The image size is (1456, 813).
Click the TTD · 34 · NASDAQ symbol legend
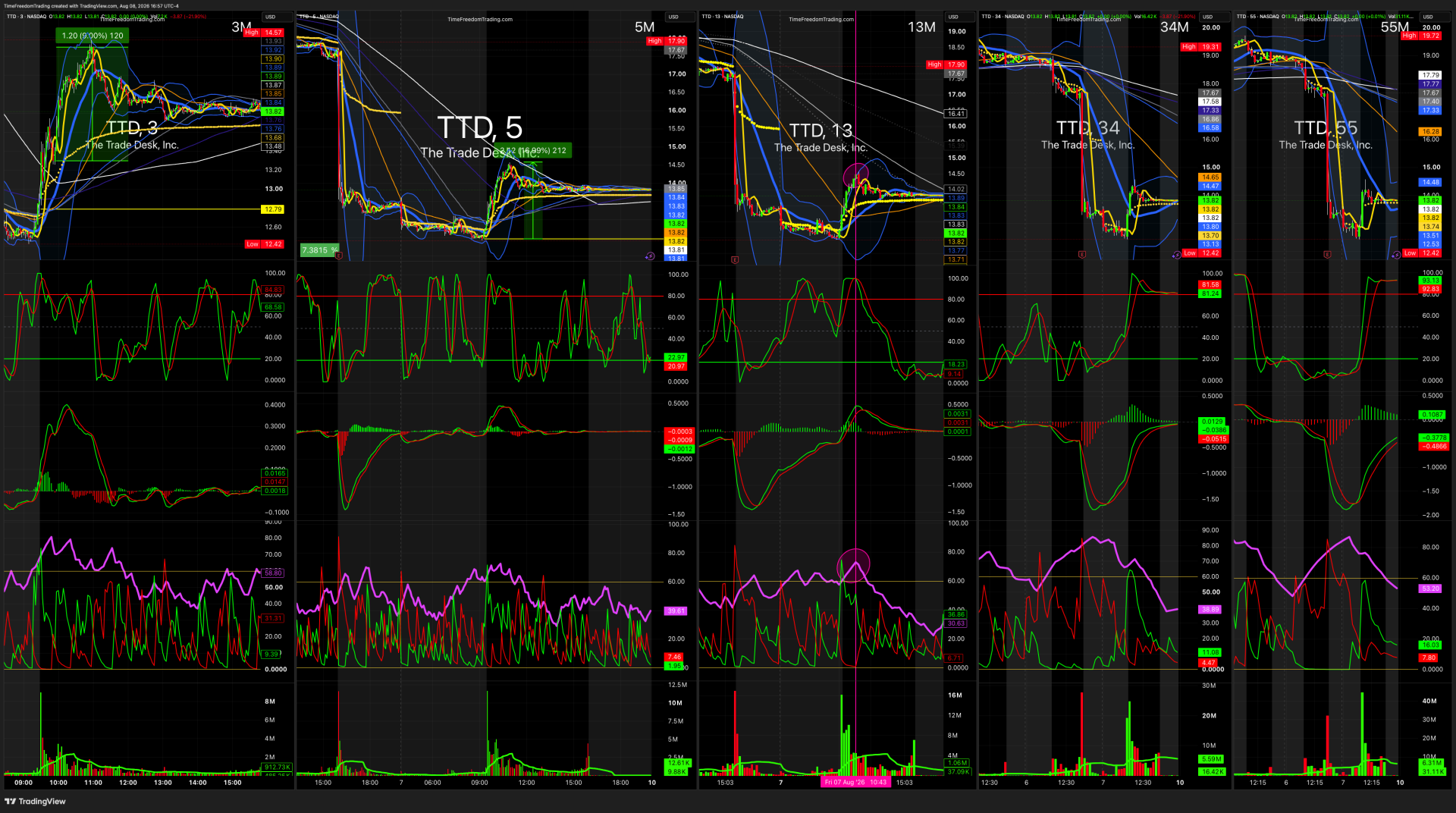[x=1003, y=16]
